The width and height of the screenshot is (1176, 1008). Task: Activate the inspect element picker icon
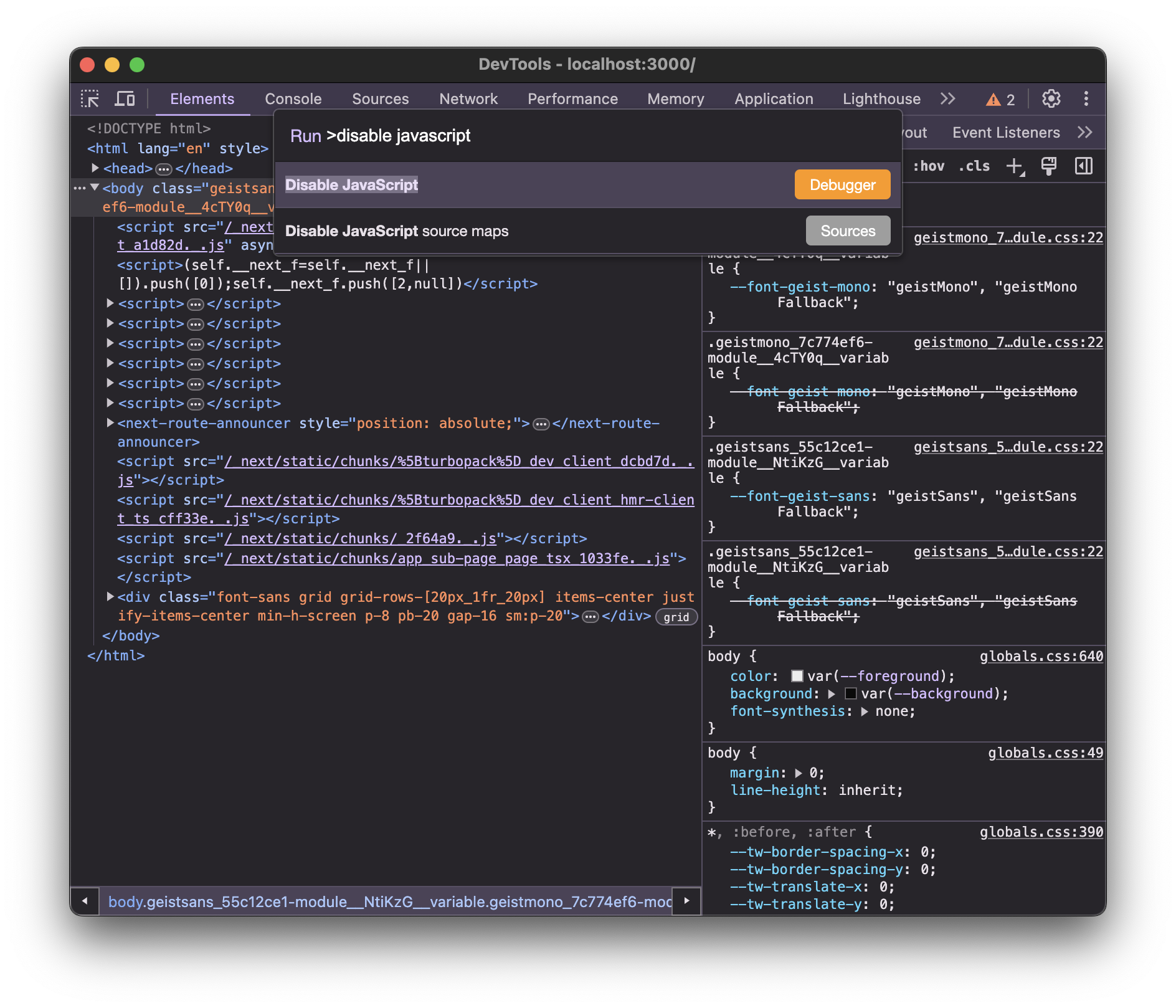point(90,99)
